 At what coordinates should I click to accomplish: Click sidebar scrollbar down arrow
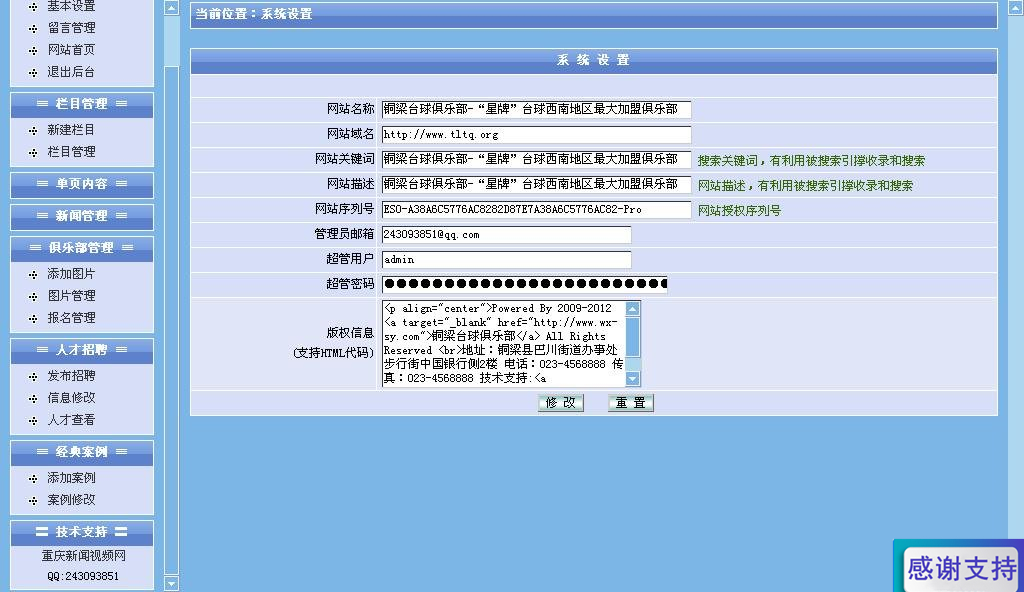(171, 584)
